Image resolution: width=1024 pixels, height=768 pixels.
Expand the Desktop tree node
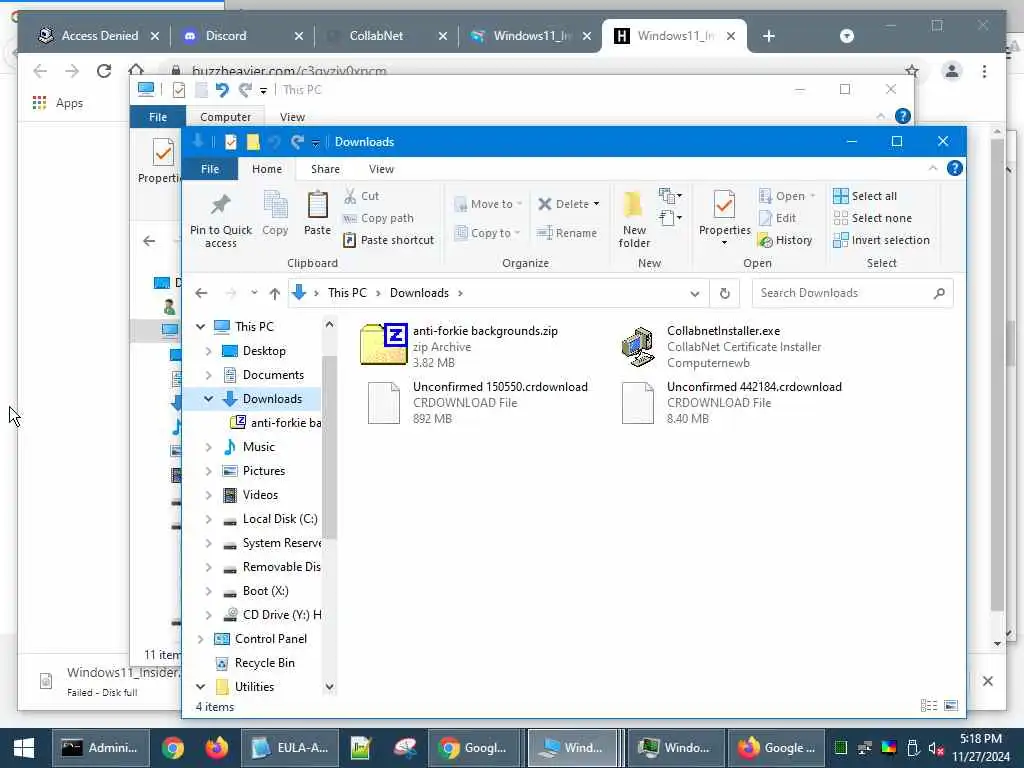(x=208, y=351)
